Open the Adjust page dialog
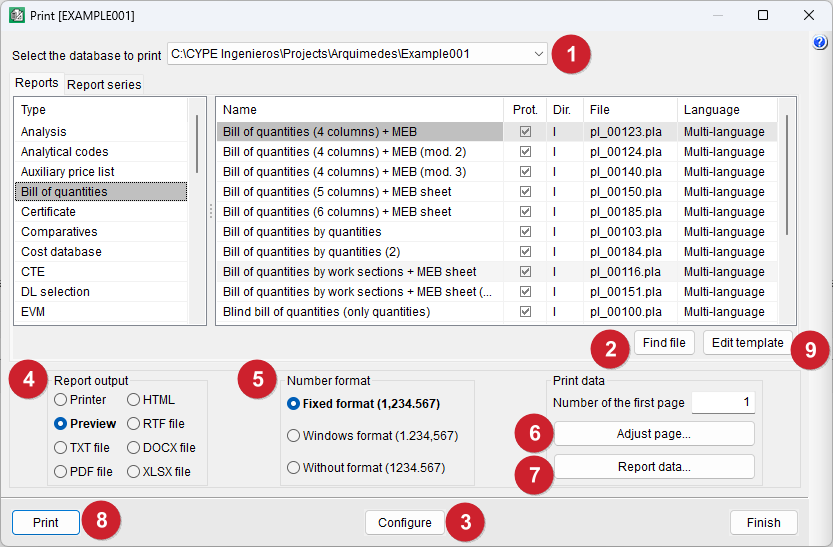This screenshot has height=547, width=833. tap(654, 434)
